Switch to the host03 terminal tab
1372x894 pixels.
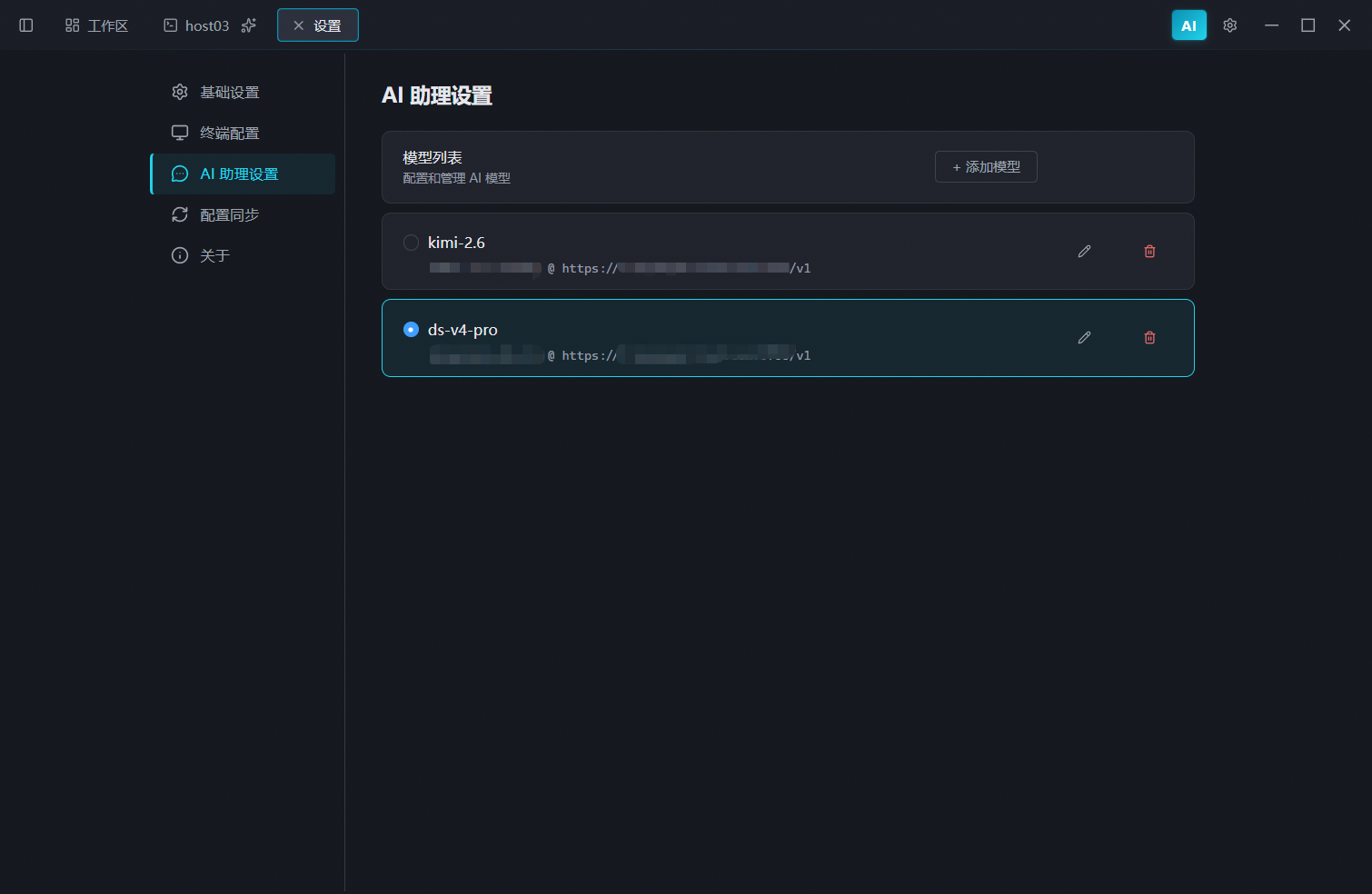[196, 25]
